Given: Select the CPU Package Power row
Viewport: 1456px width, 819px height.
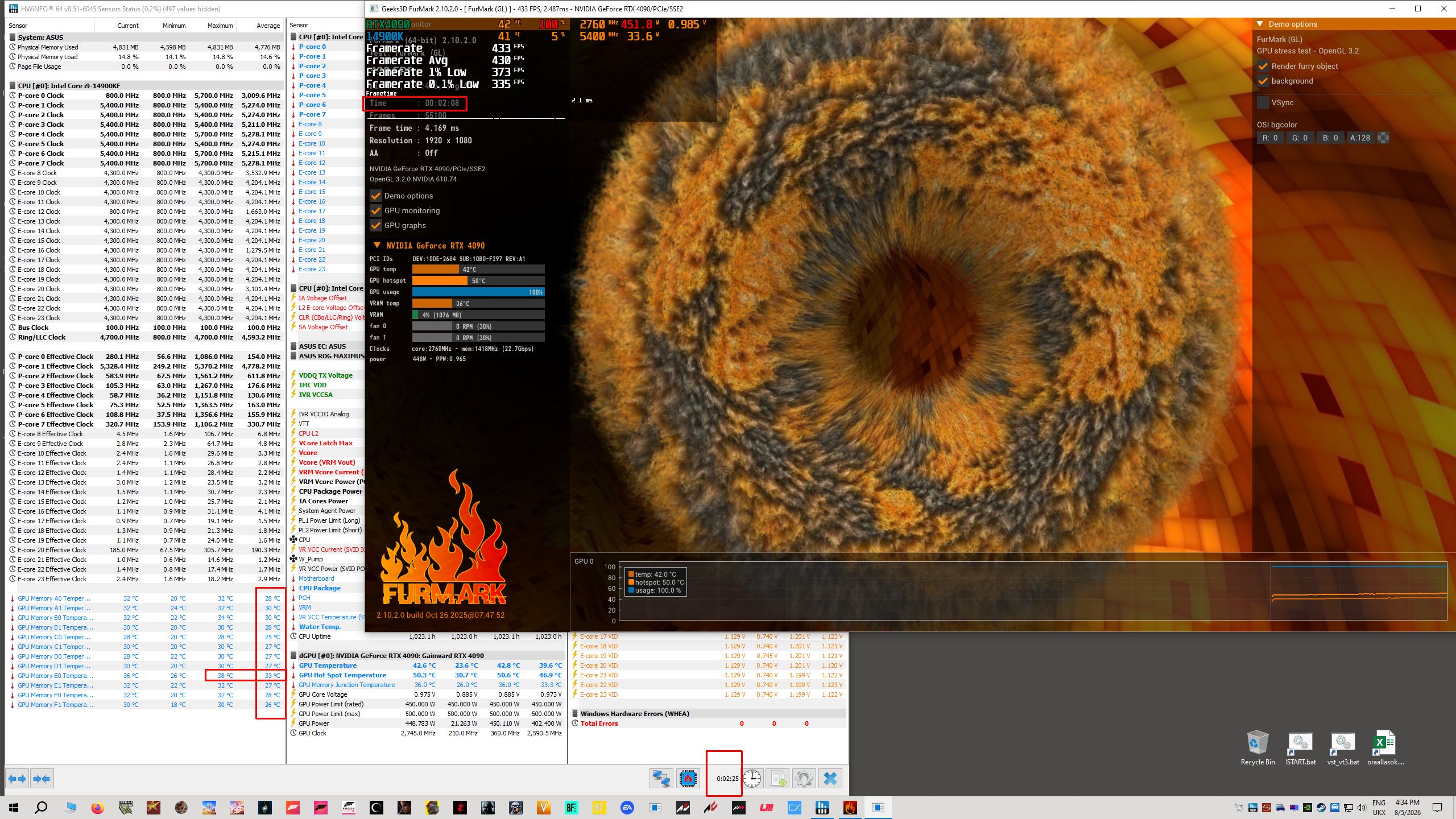Looking at the screenshot, I should pyautogui.click(x=326, y=491).
